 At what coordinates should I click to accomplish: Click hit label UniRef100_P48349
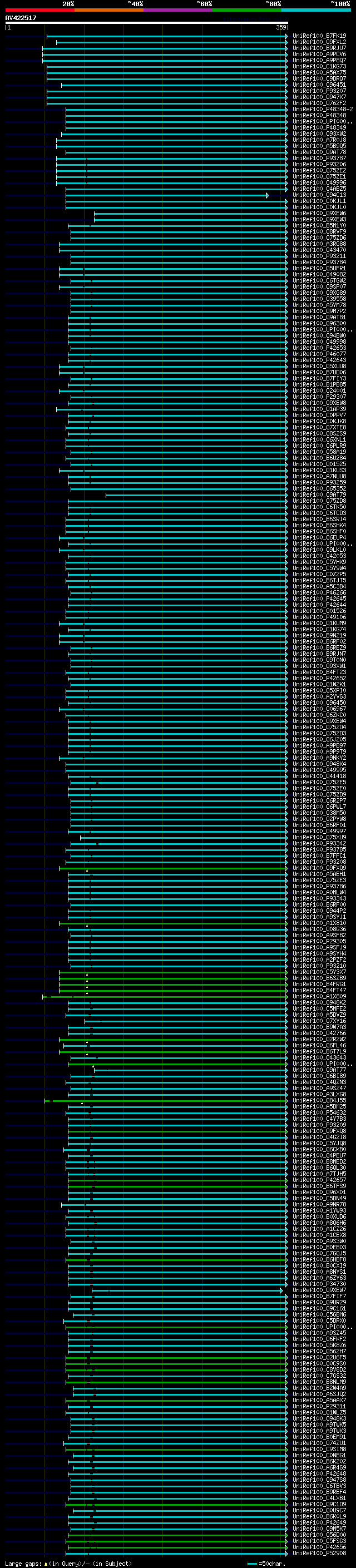click(319, 128)
